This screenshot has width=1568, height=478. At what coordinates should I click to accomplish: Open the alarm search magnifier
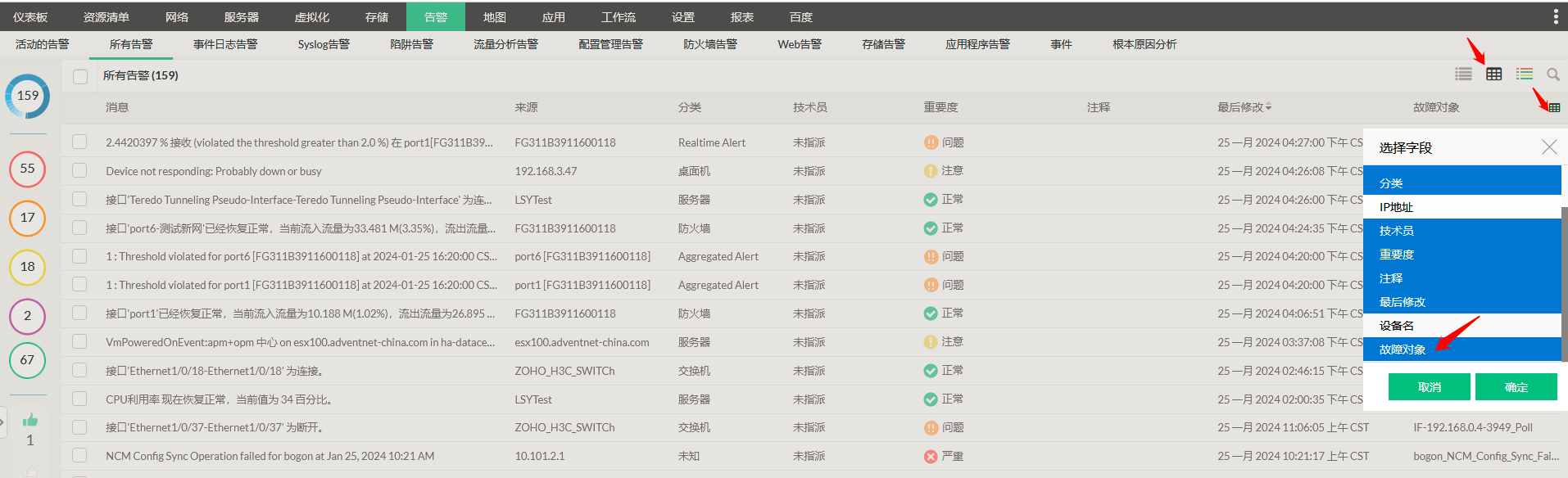[x=1552, y=74]
